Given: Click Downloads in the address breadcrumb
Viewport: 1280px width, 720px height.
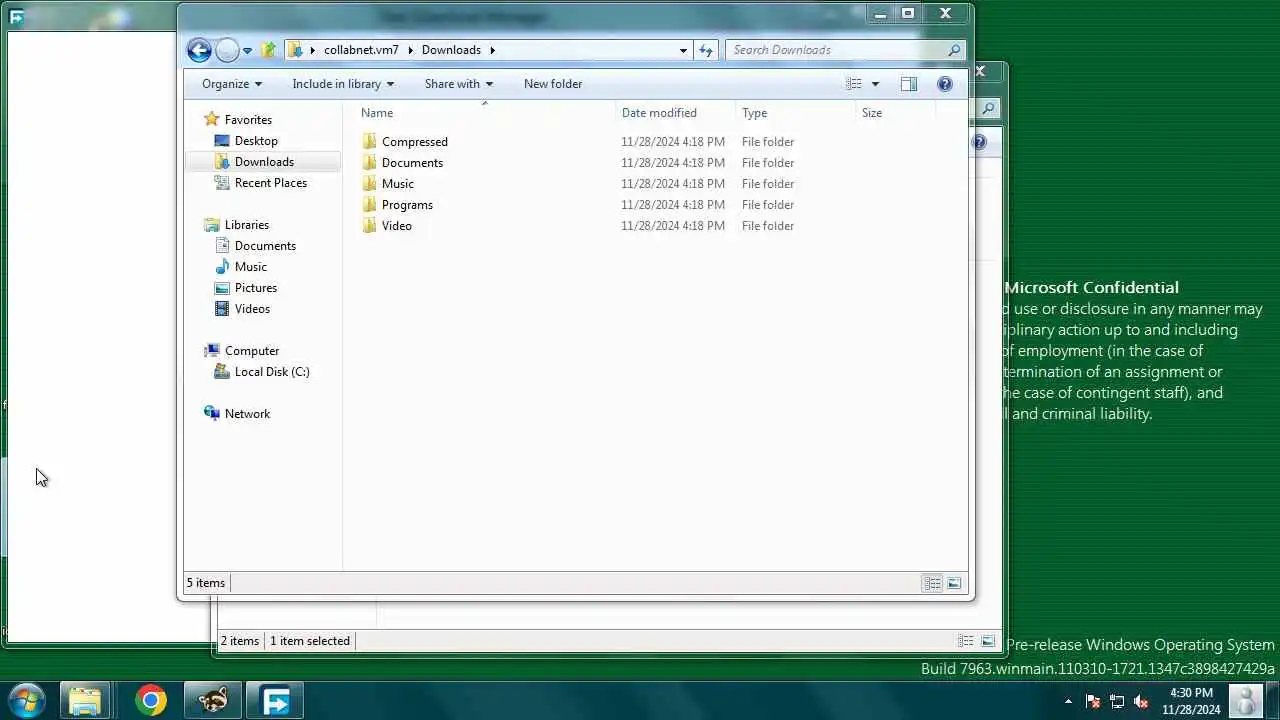Looking at the screenshot, I should pos(451,50).
